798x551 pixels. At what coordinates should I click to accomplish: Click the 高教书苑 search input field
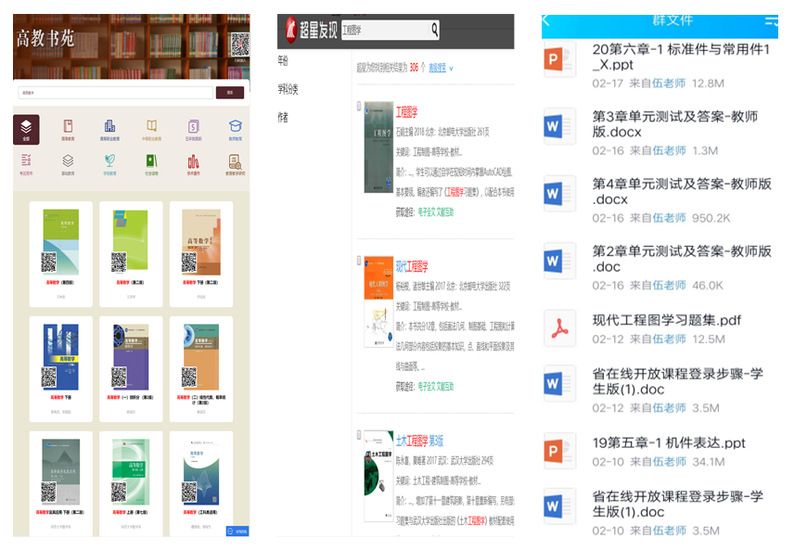point(113,92)
